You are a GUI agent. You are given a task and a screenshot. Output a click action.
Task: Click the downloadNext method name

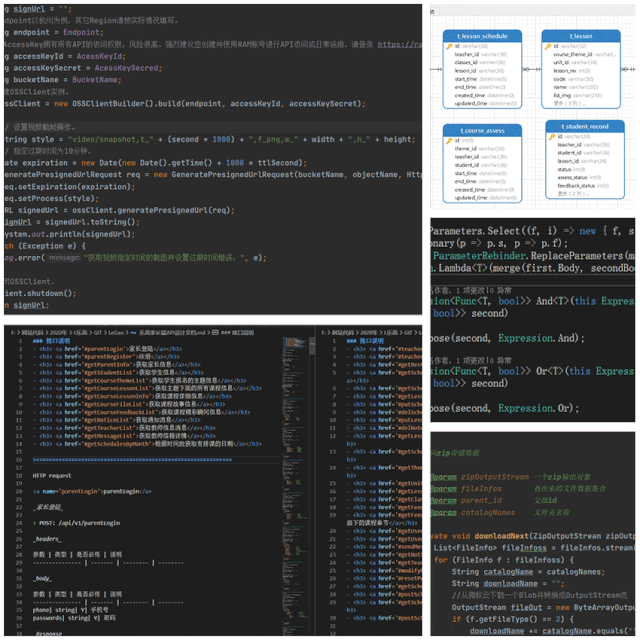(x=502, y=536)
